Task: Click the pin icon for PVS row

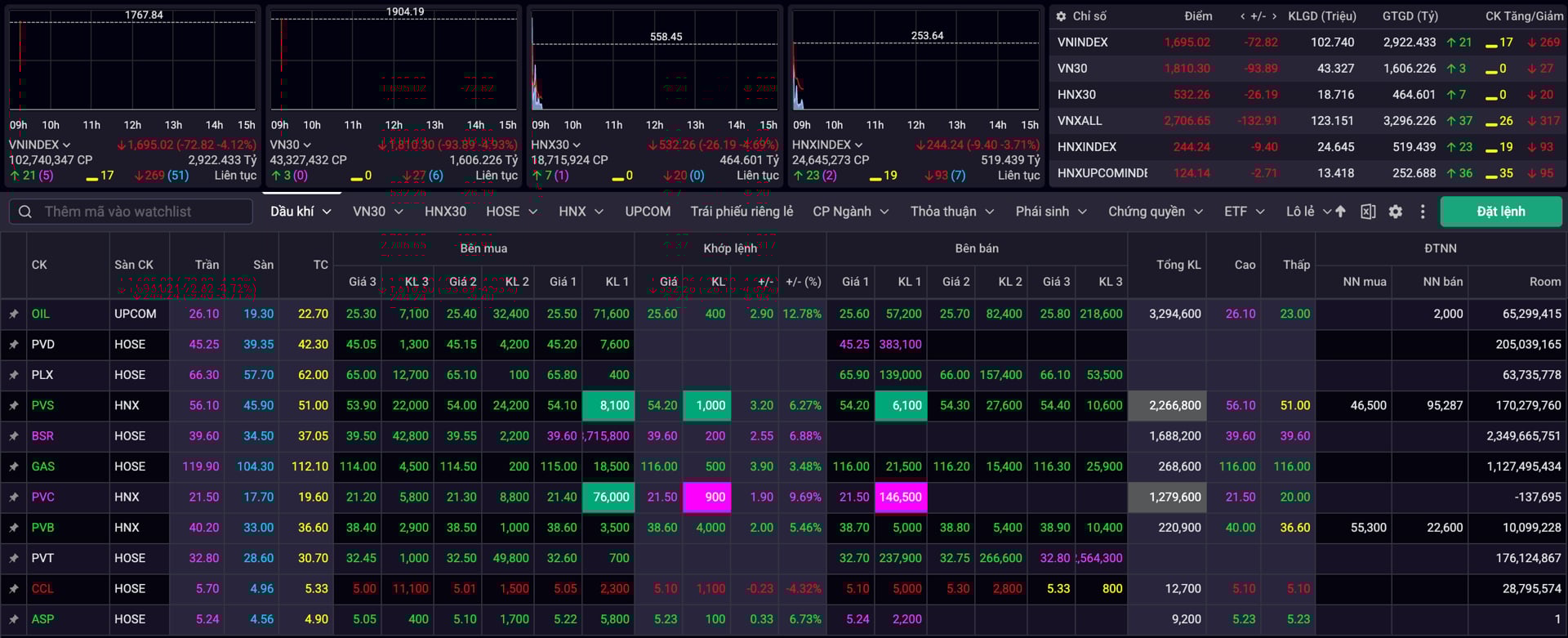Action: (x=14, y=405)
